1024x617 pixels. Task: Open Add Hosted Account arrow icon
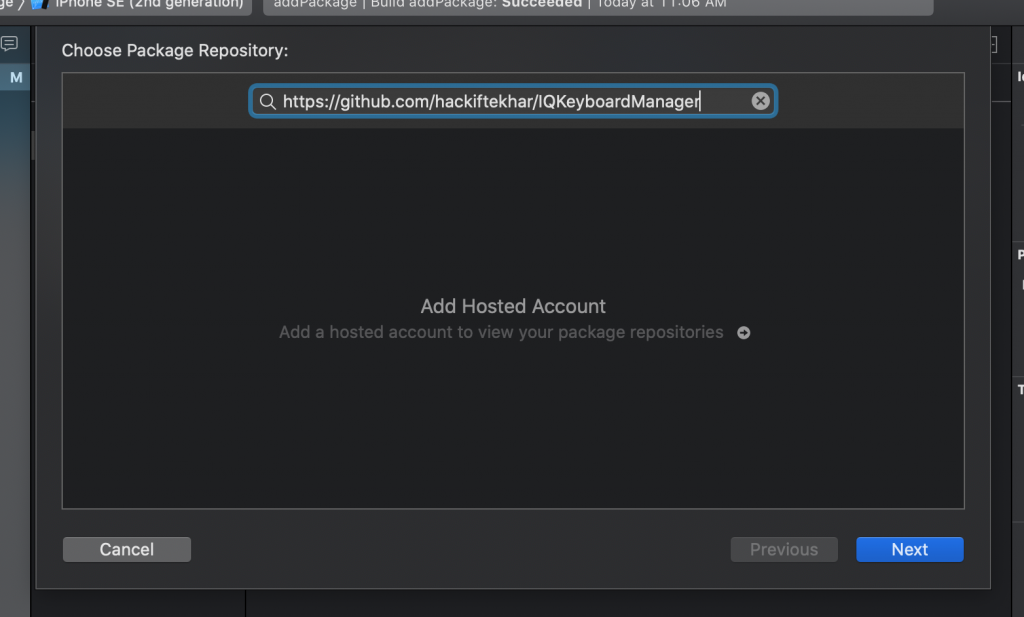[743, 333]
